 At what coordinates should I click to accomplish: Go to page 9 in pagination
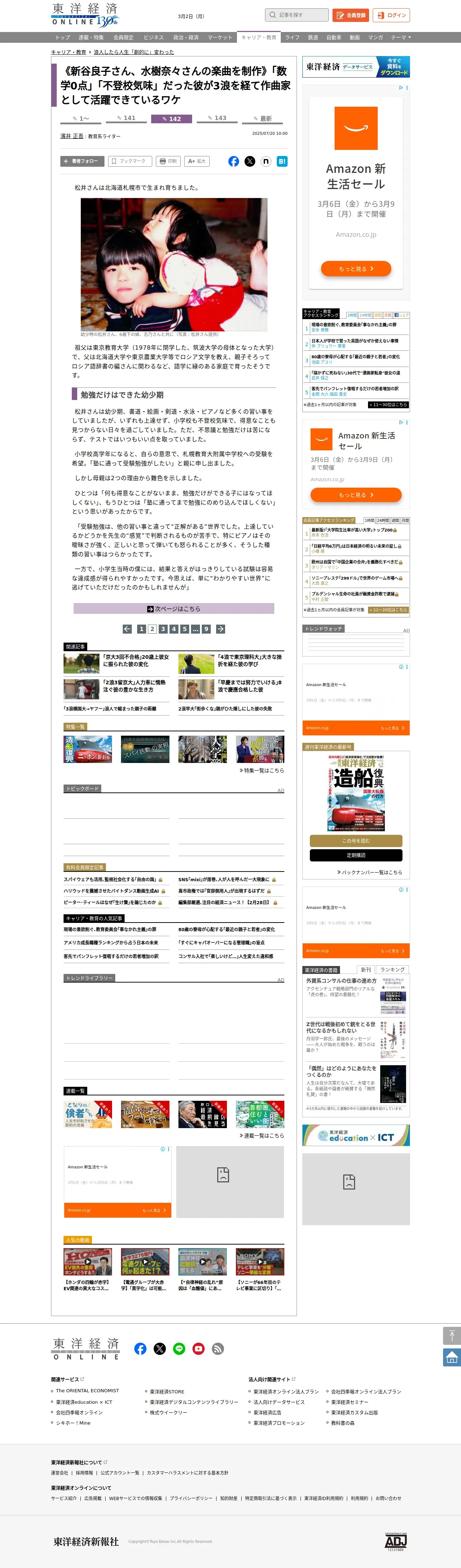pyautogui.click(x=206, y=629)
